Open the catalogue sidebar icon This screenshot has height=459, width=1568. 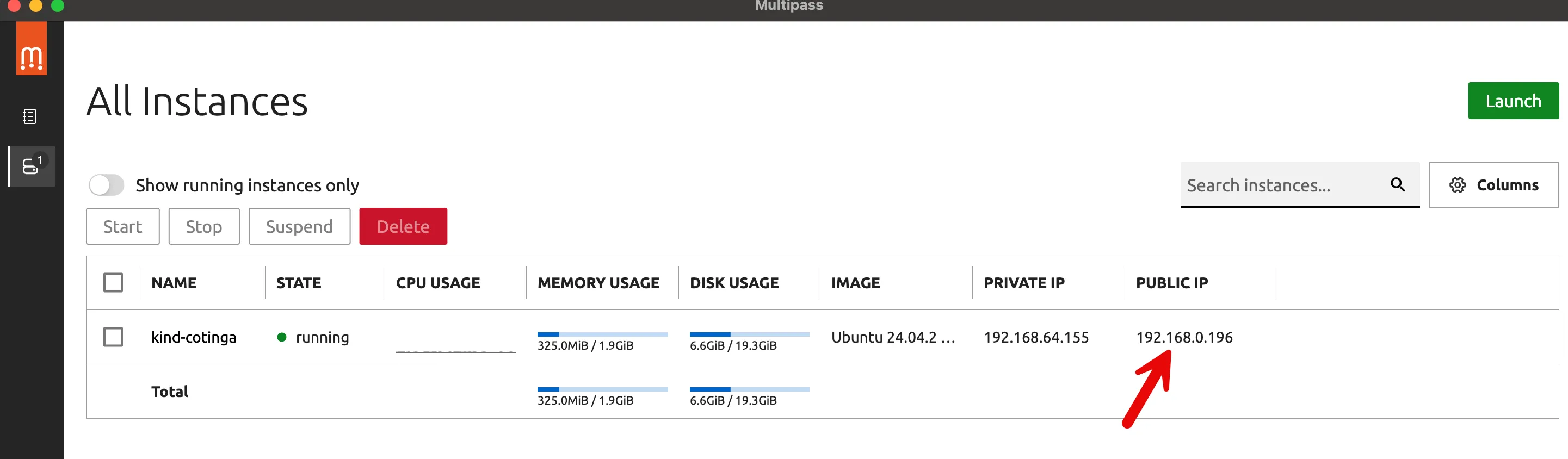point(29,116)
